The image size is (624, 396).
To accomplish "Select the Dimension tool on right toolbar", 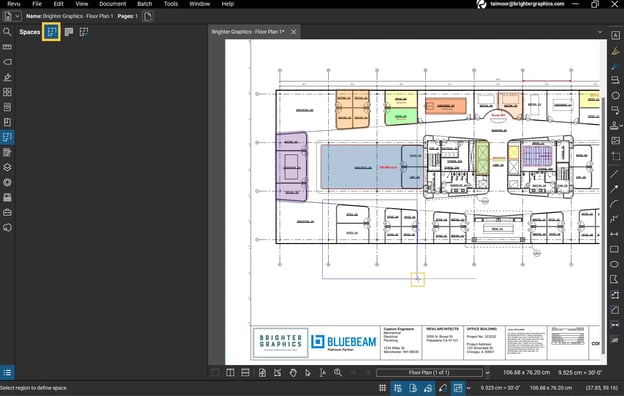I will tap(614, 234).
